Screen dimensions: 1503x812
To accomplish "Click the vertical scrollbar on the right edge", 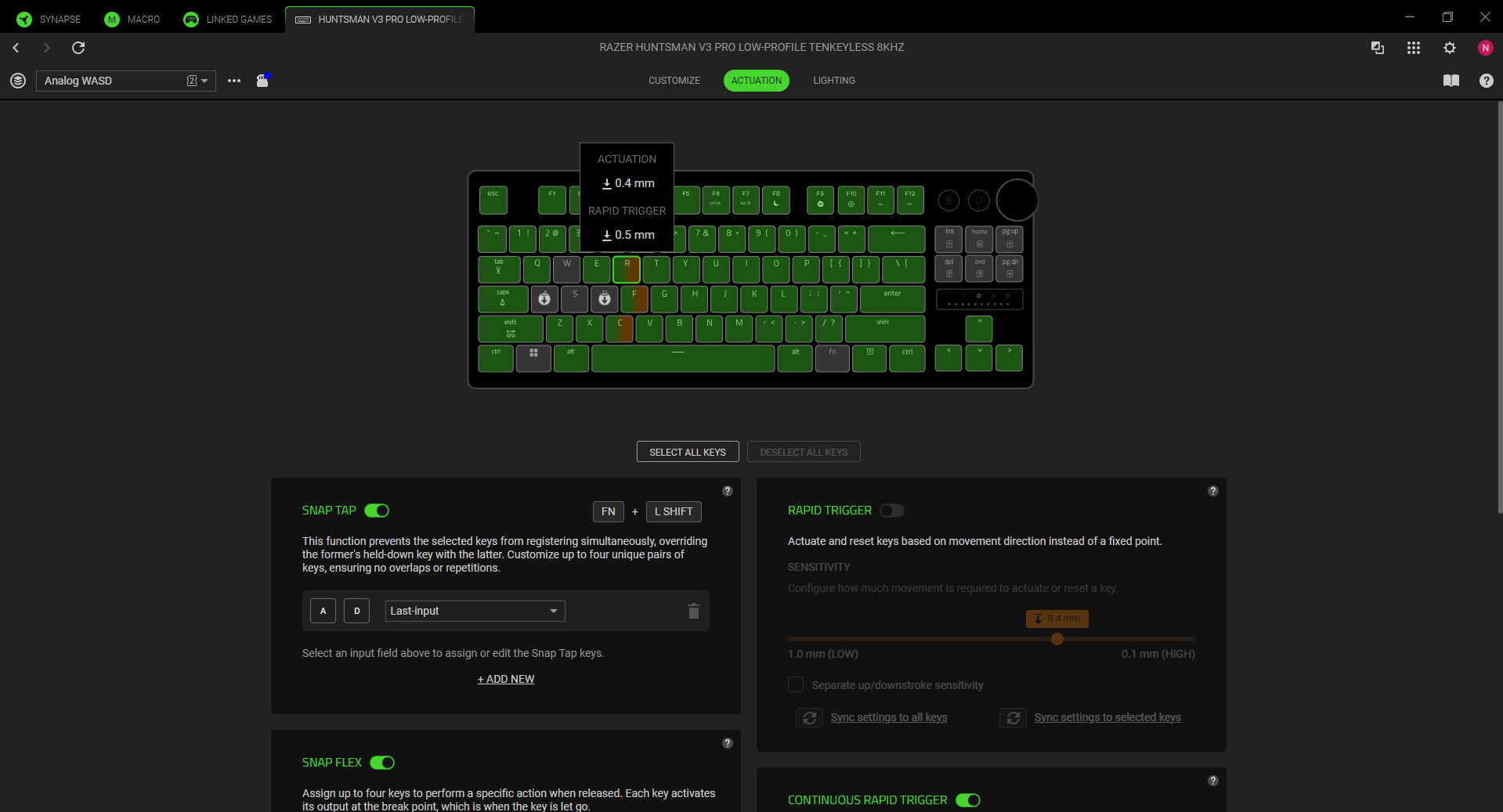I will pyautogui.click(x=1499, y=307).
